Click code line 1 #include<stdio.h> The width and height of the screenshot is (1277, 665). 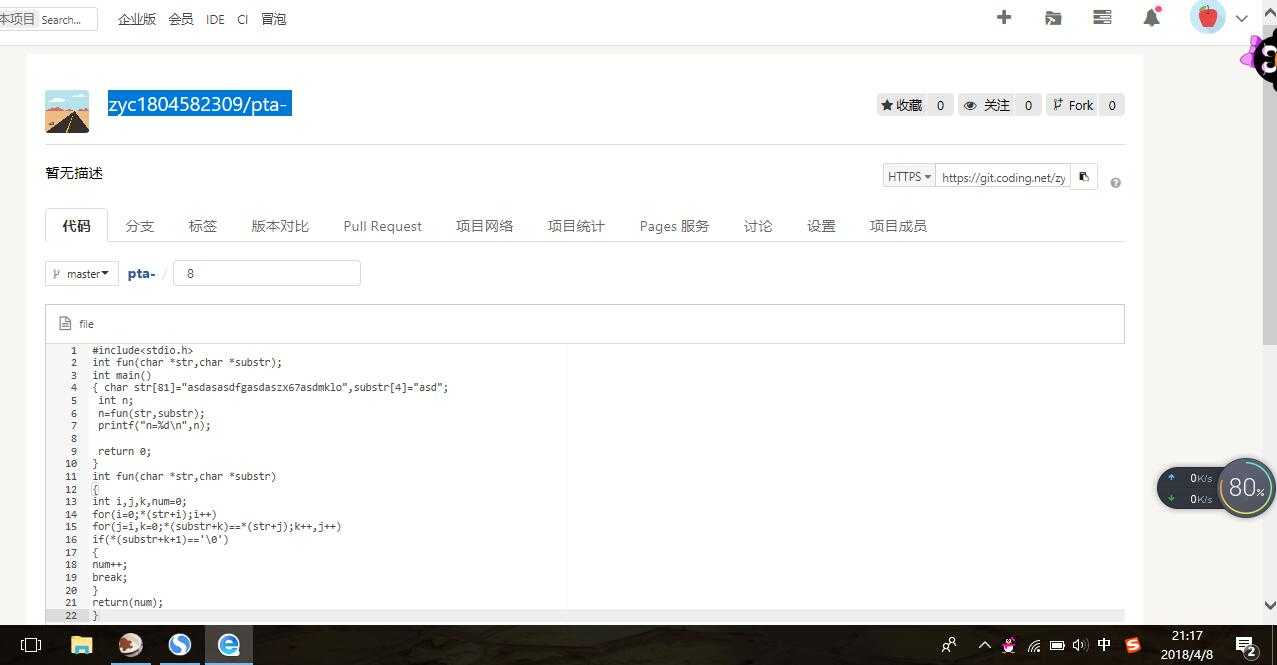[x=143, y=351]
